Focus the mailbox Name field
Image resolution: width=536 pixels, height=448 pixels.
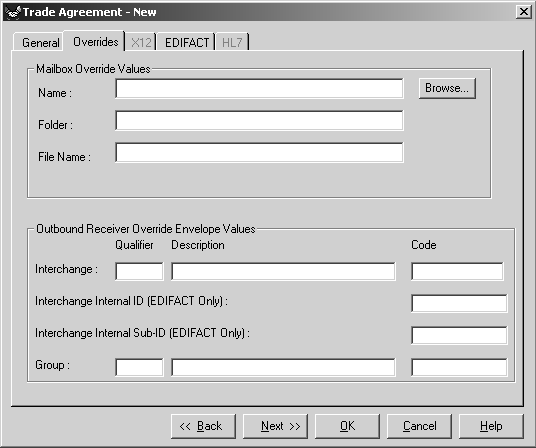[x=259, y=89]
